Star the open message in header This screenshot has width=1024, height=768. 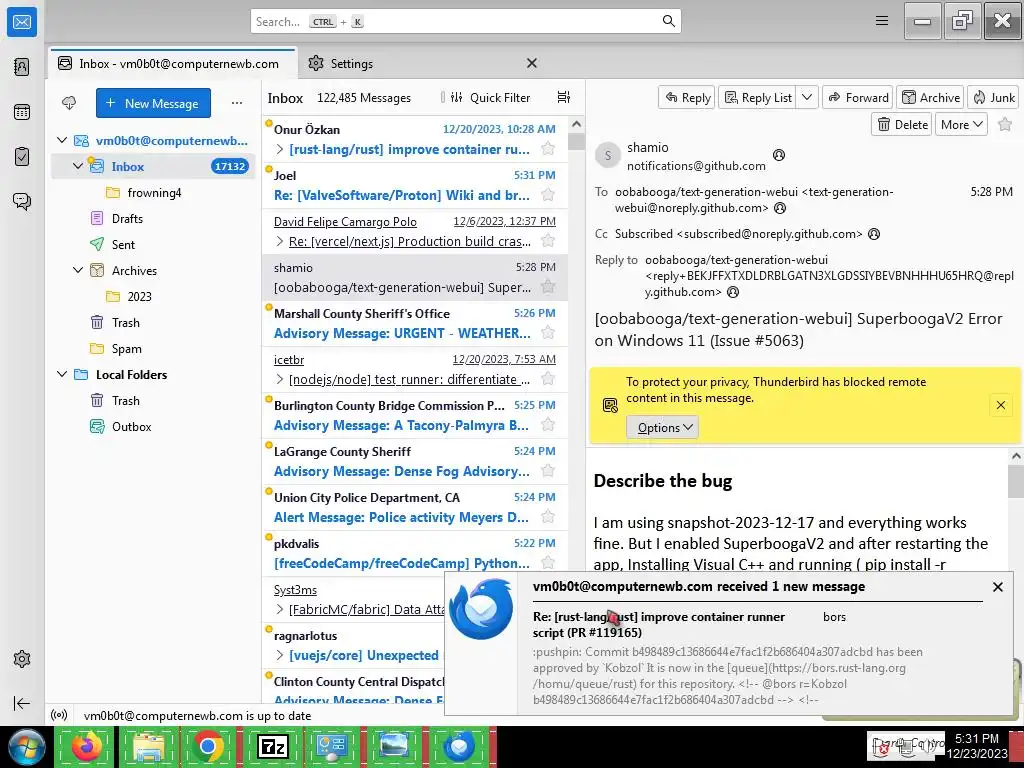pyautogui.click(x=1005, y=124)
